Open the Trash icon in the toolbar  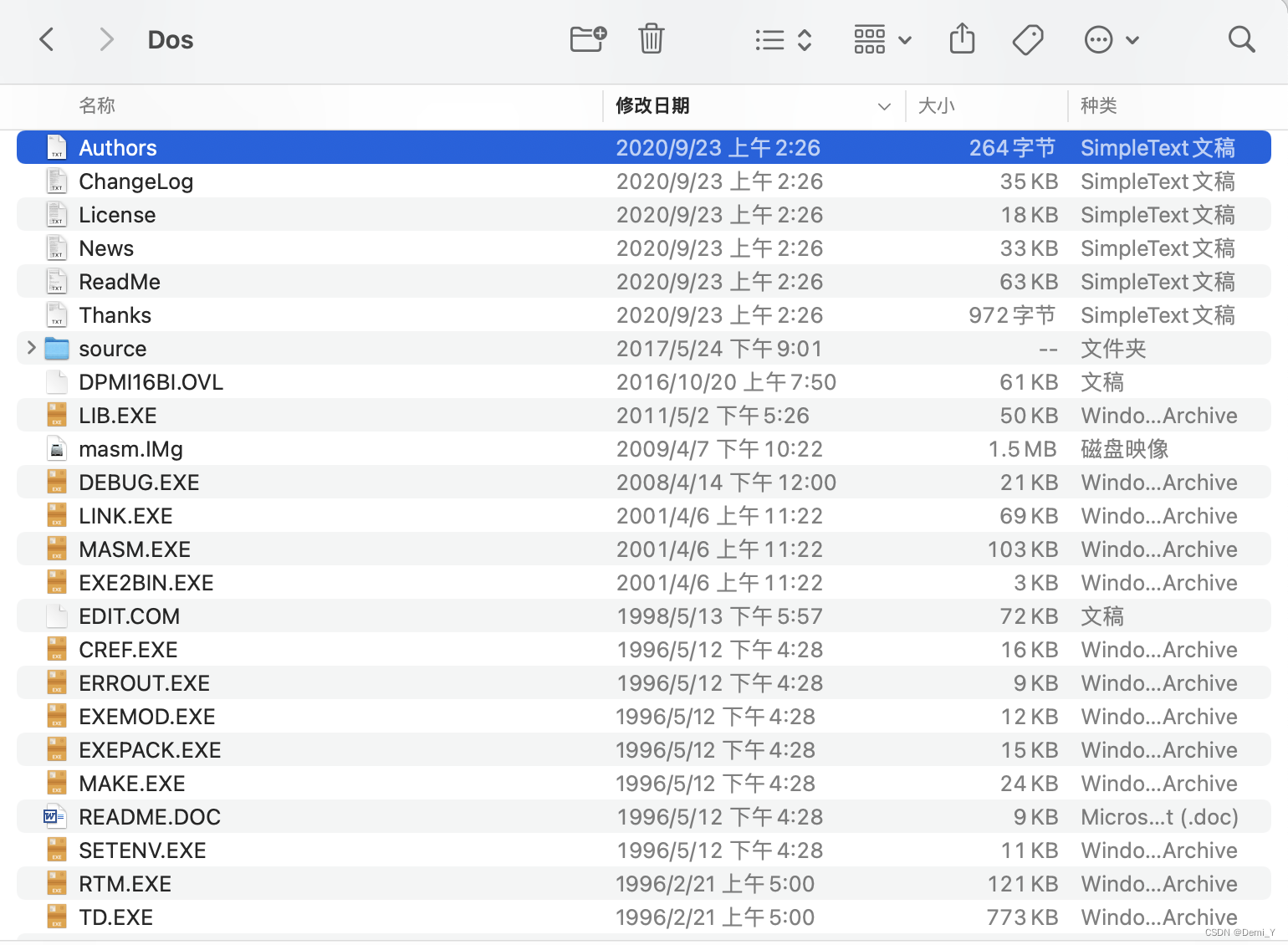pos(652,38)
